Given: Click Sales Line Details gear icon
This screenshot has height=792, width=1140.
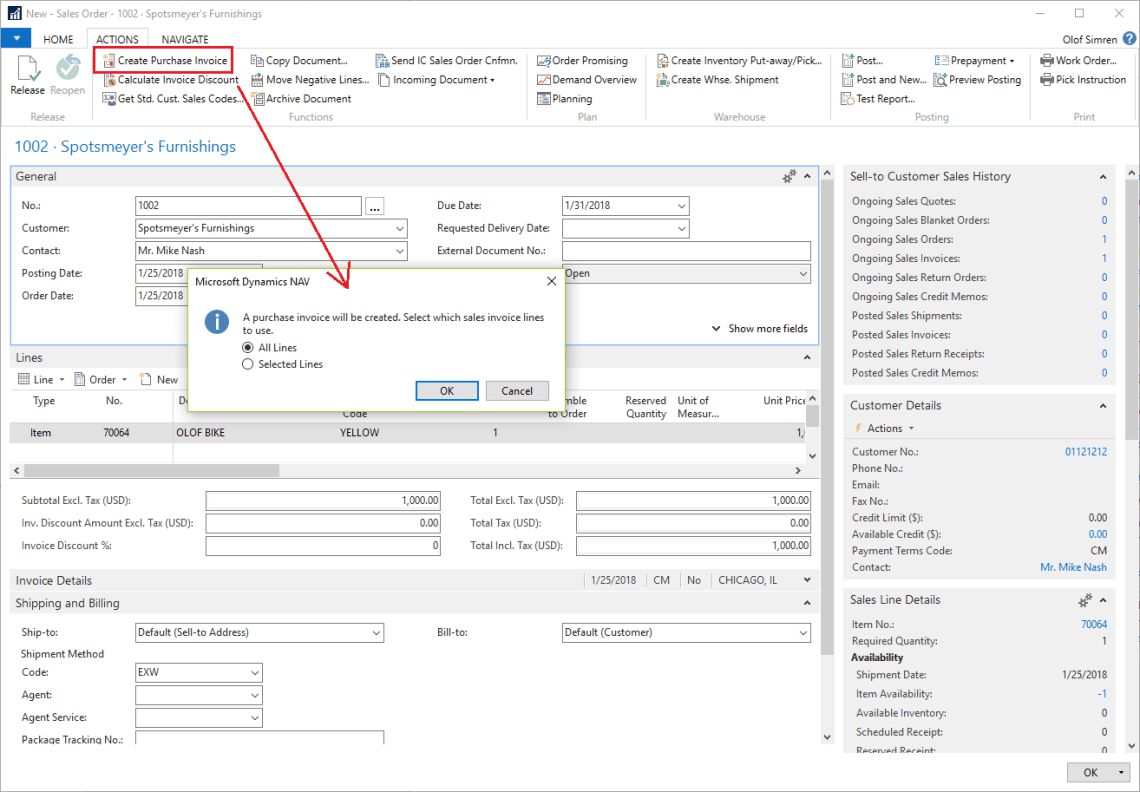Looking at the screenshot, I should (1085, 600).
